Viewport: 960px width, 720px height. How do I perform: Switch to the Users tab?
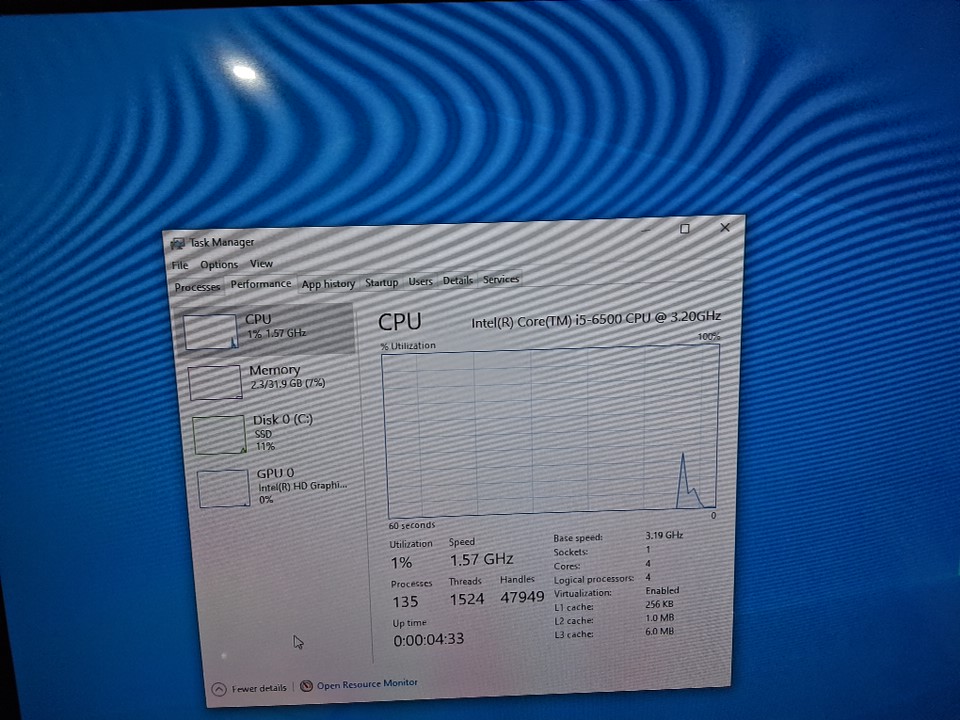coord(420,282)
